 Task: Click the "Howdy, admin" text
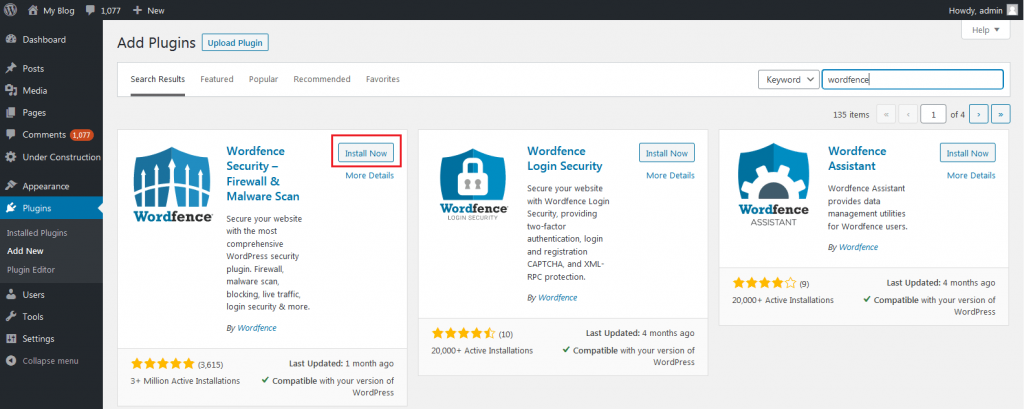tap(974, 10)
